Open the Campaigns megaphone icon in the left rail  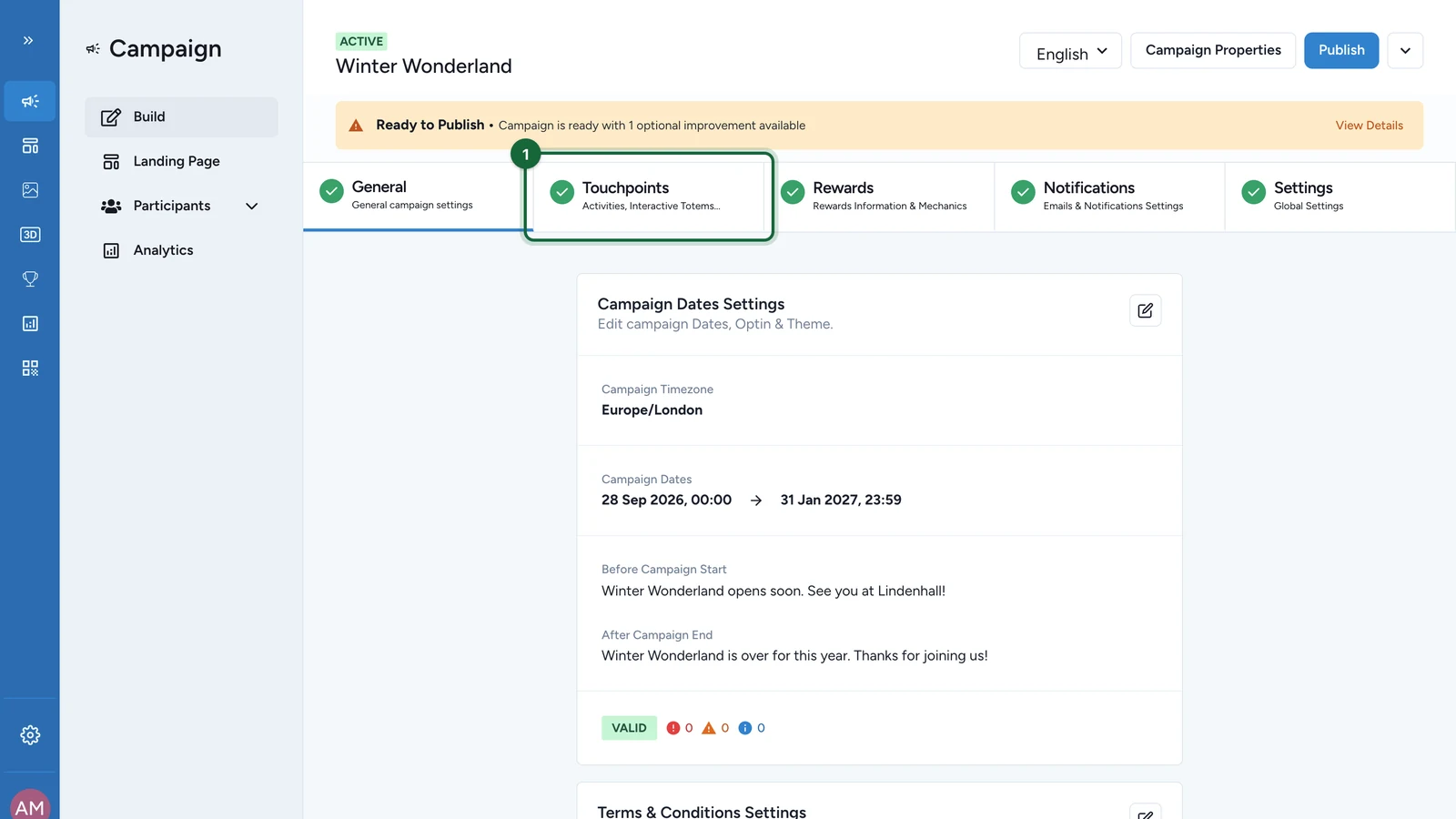(30, 101)
